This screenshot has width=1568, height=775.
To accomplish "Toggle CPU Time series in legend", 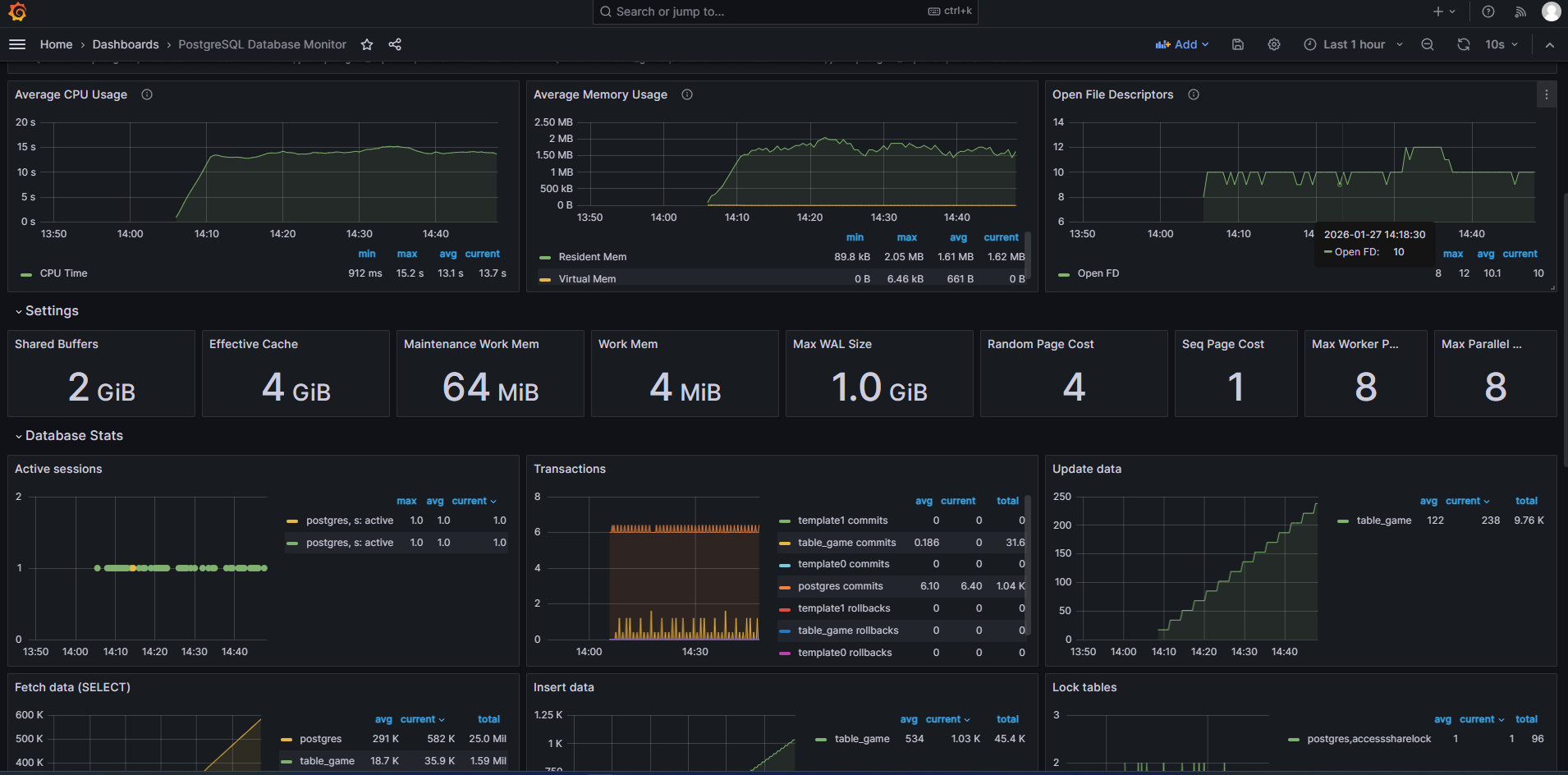I will tap(63, 273).
